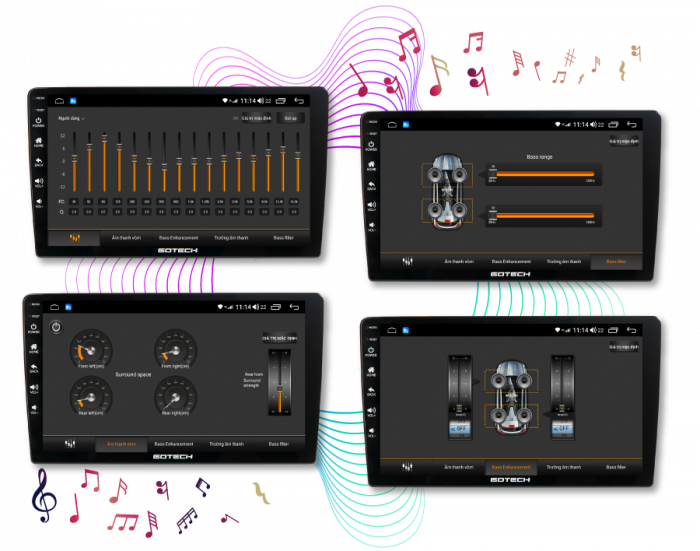The width and height of the screenshot is (700, 551).
Task: Switch to Bass Enhancement tab on the equalizer screen
Action: pyautogui.click(x=178, y=238)
